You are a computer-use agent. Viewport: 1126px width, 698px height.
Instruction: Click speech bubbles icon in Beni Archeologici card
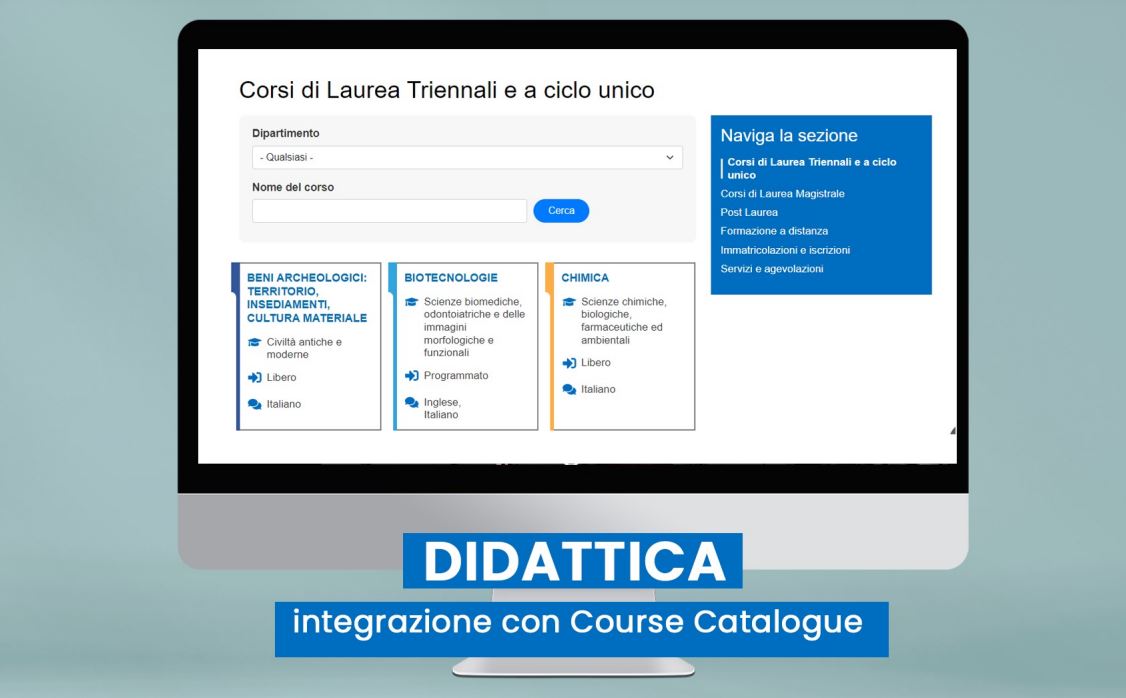(x=254, y=404)
